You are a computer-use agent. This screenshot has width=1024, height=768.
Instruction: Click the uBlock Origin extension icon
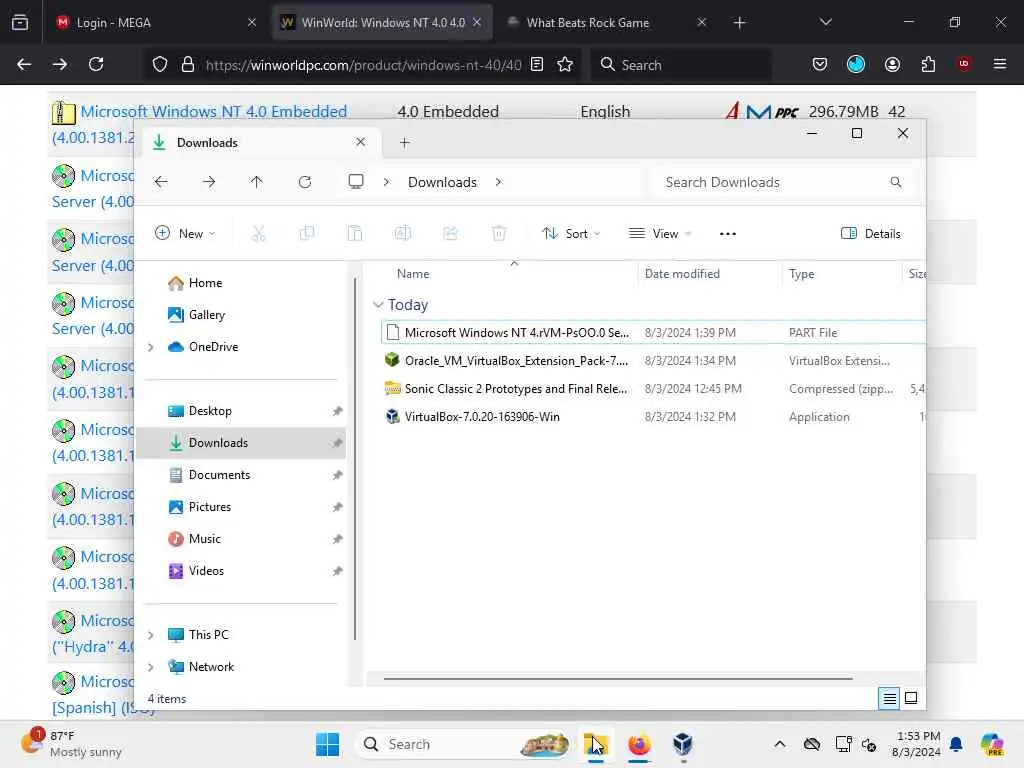tap(964, 64)
